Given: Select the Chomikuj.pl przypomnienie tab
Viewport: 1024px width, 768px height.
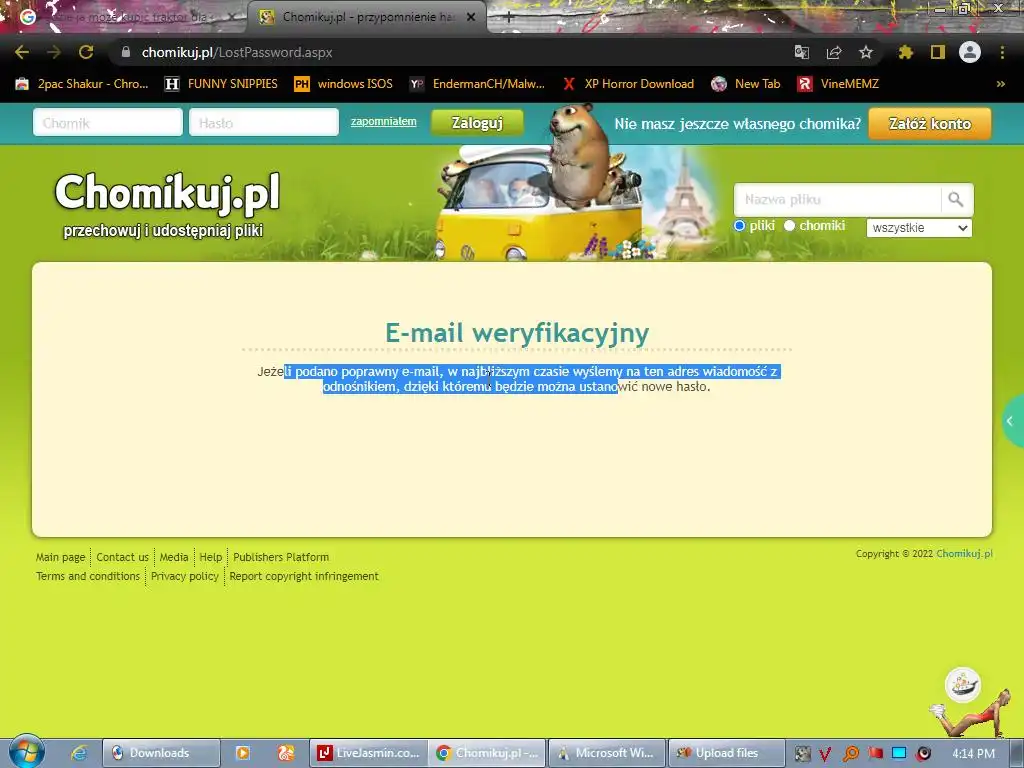Looking at the screenshot, I should click(x=367, y=17).
